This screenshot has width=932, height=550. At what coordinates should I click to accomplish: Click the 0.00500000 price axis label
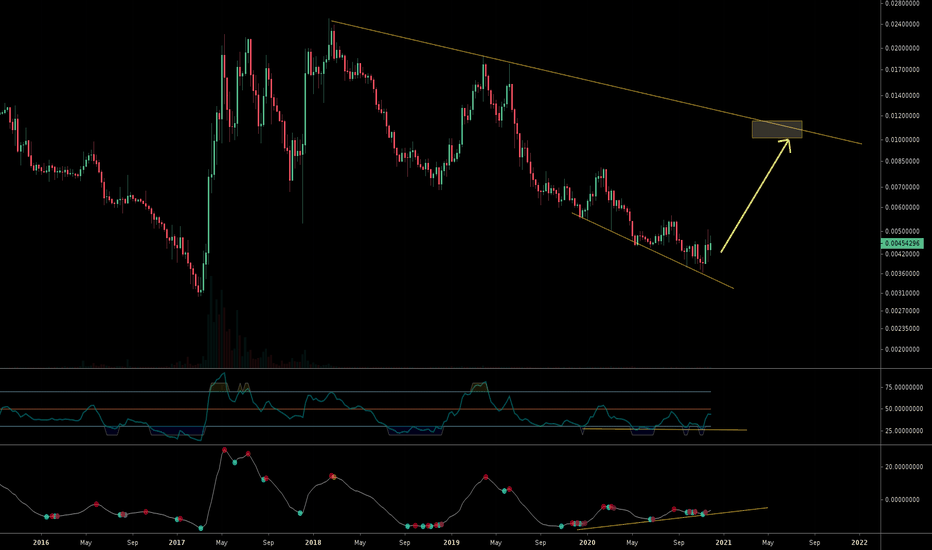click(902, 231)
